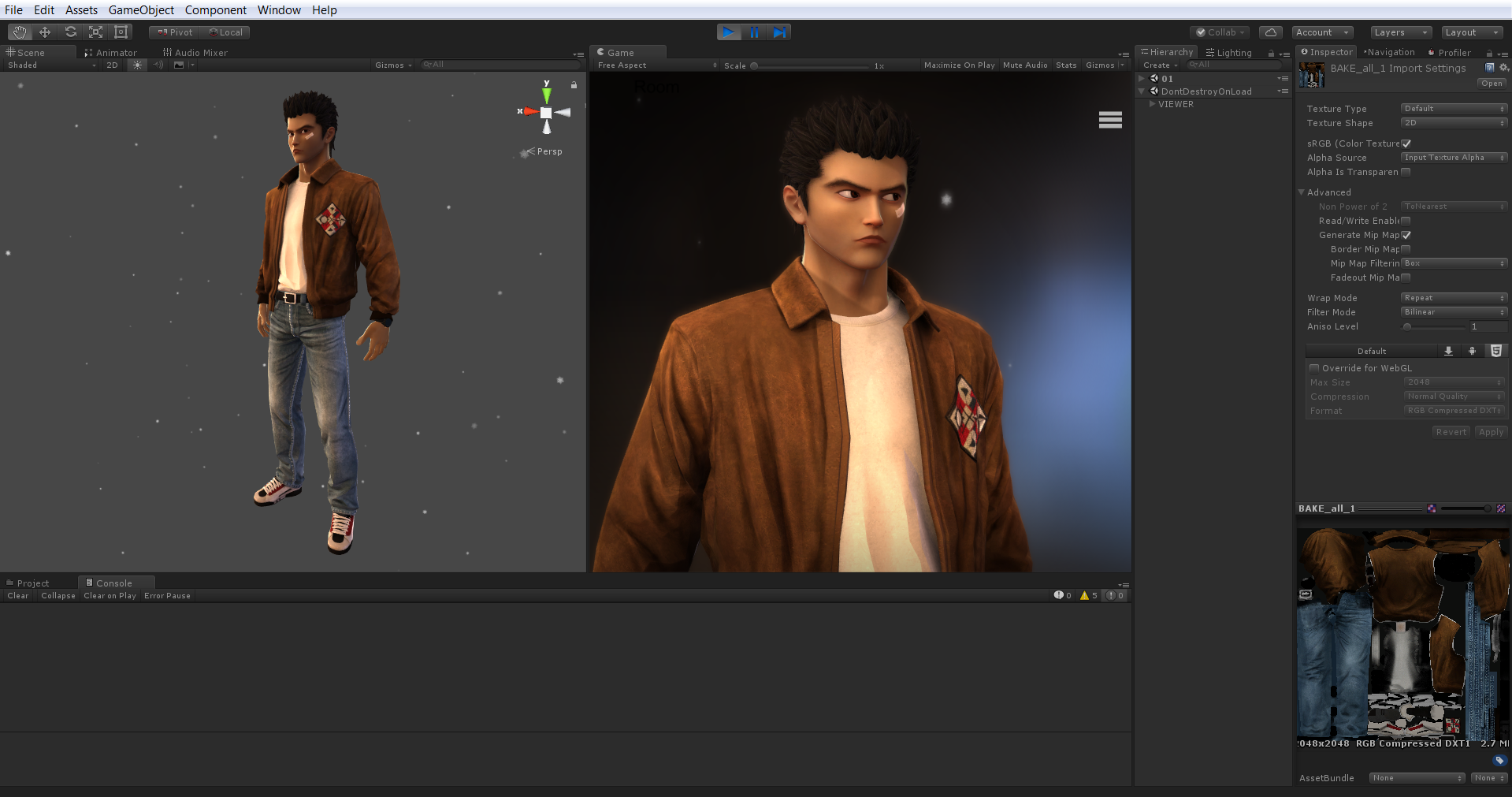Toggle scene effects image icon
The image size is (1512, 797).
179,65
